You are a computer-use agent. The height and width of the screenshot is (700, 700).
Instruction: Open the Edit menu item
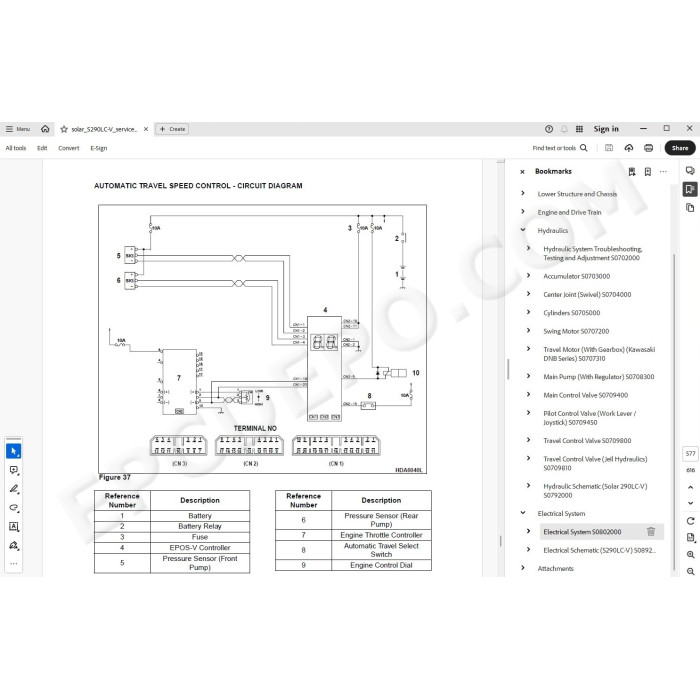point(42,148)
